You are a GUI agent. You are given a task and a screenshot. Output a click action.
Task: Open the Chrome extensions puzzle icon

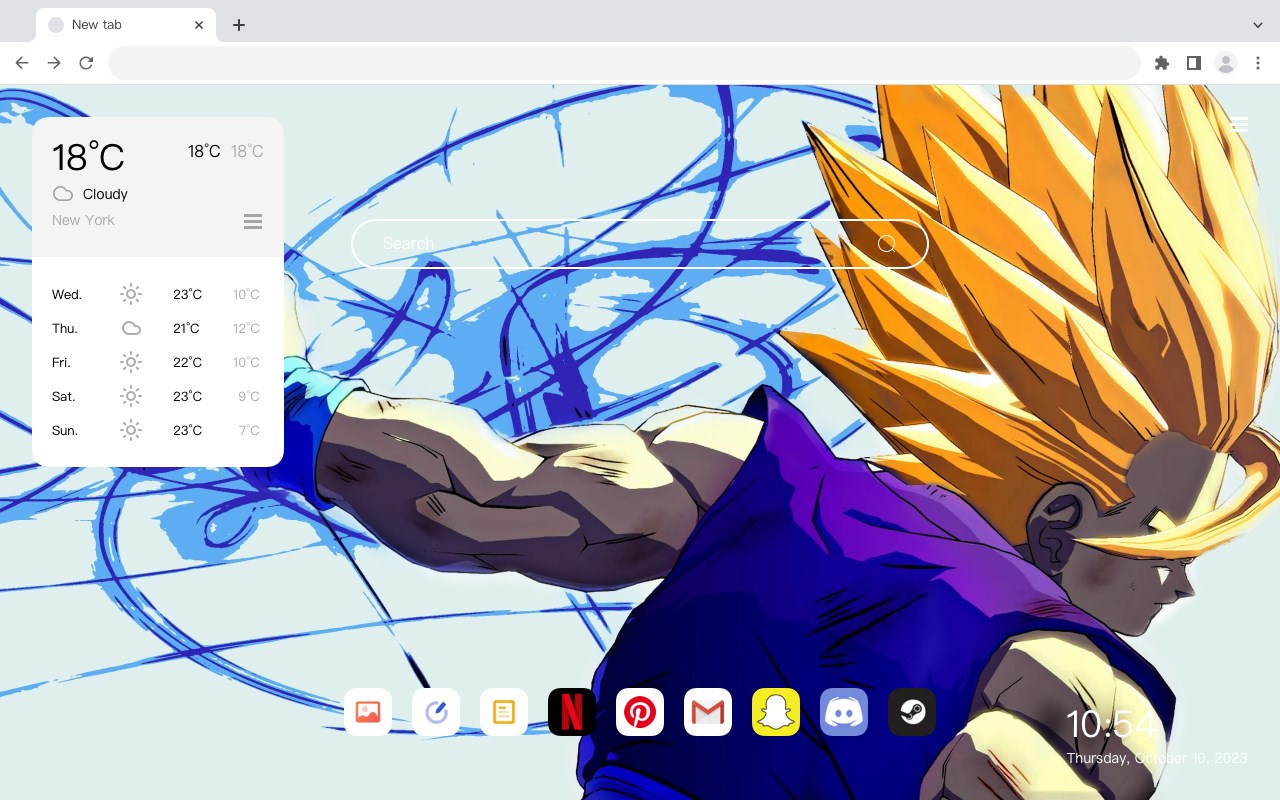click(1162, 63)
